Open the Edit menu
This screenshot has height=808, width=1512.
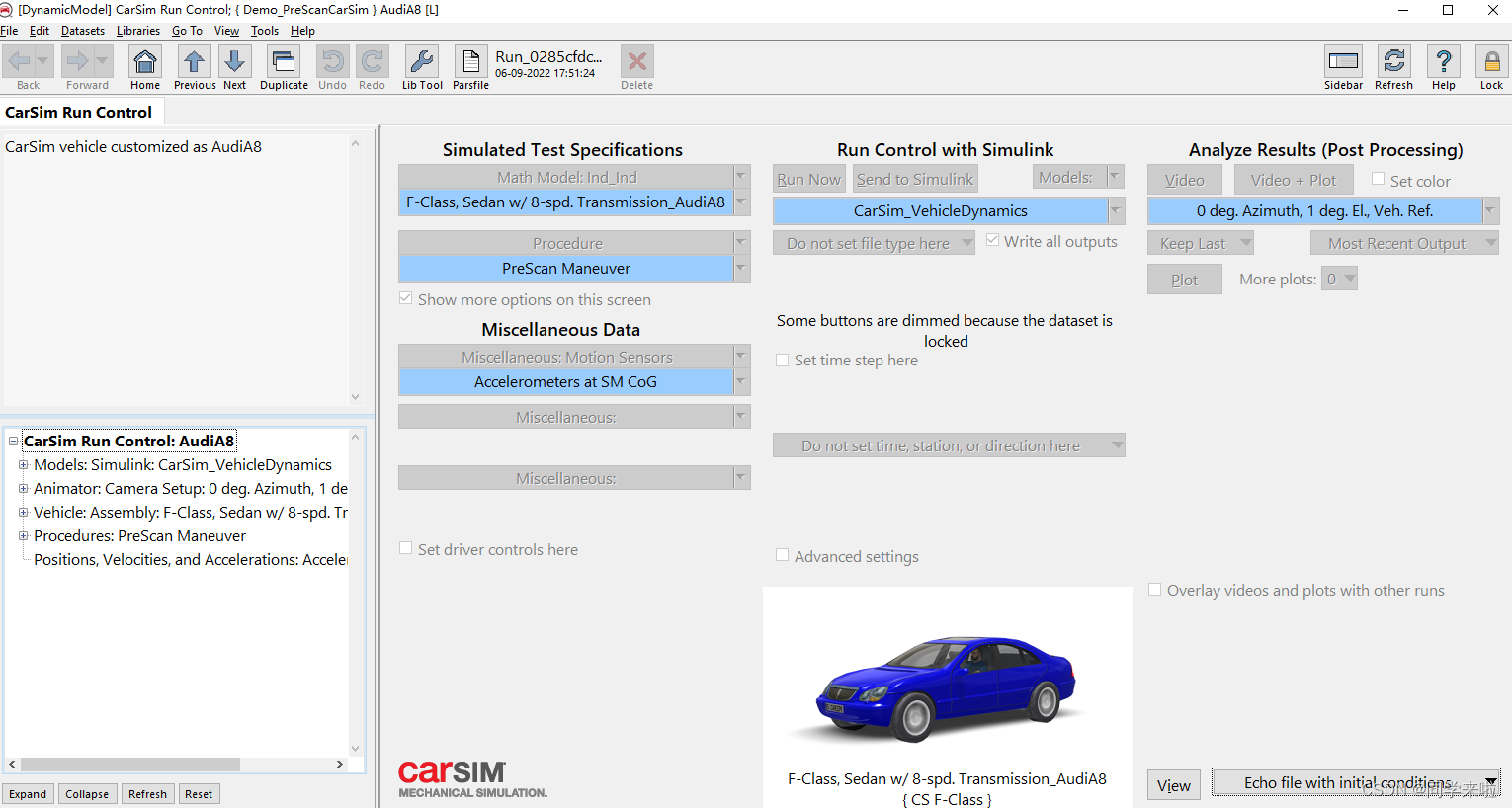click(40, 31)
